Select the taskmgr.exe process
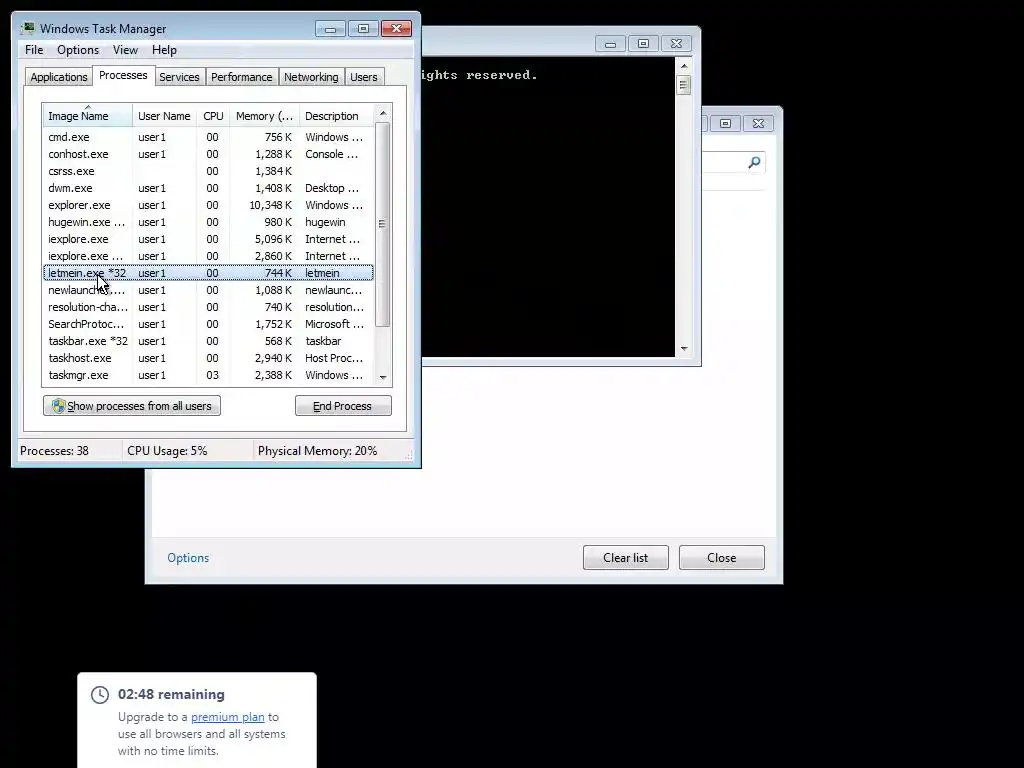This screenshot has height=768, width=1024. 208,375
